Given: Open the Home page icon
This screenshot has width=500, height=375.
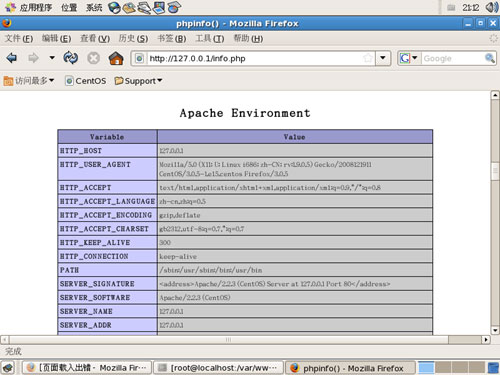Looking at the screenshot, I should point(116,58).
